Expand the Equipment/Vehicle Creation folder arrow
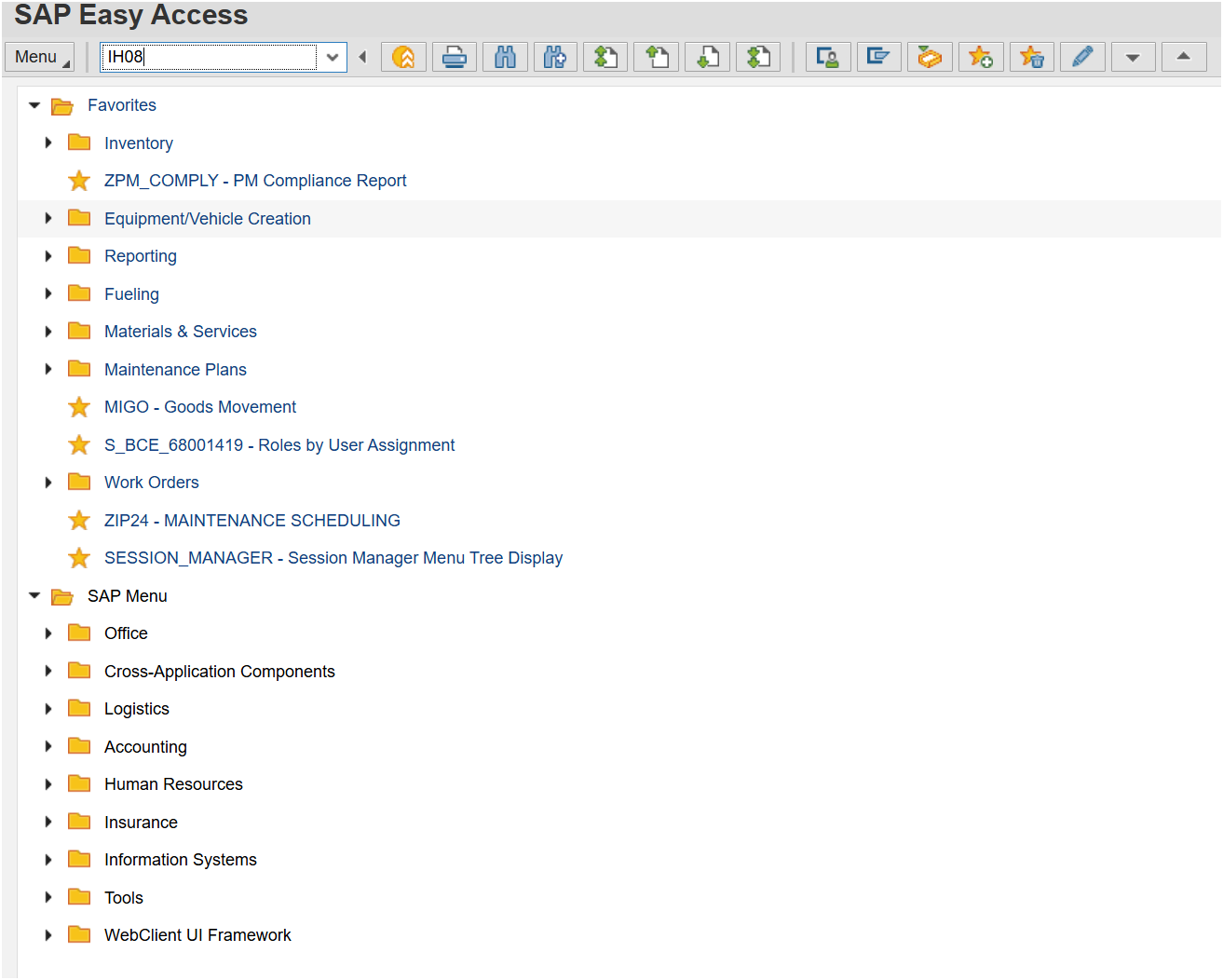The width and height of the screenshot is (1223, 980). (x=48, y=218)
